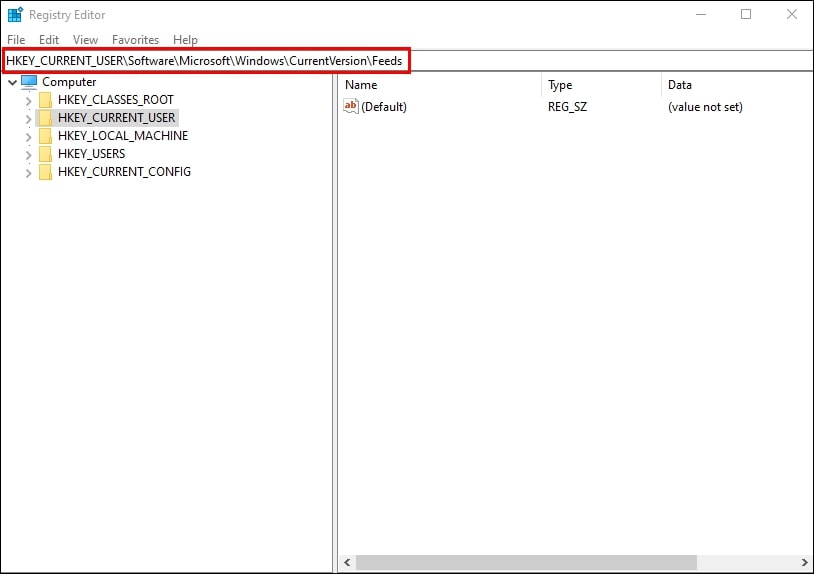814x574 pixels.
Task: Open the Edit menu
Action: click(49, 39)
